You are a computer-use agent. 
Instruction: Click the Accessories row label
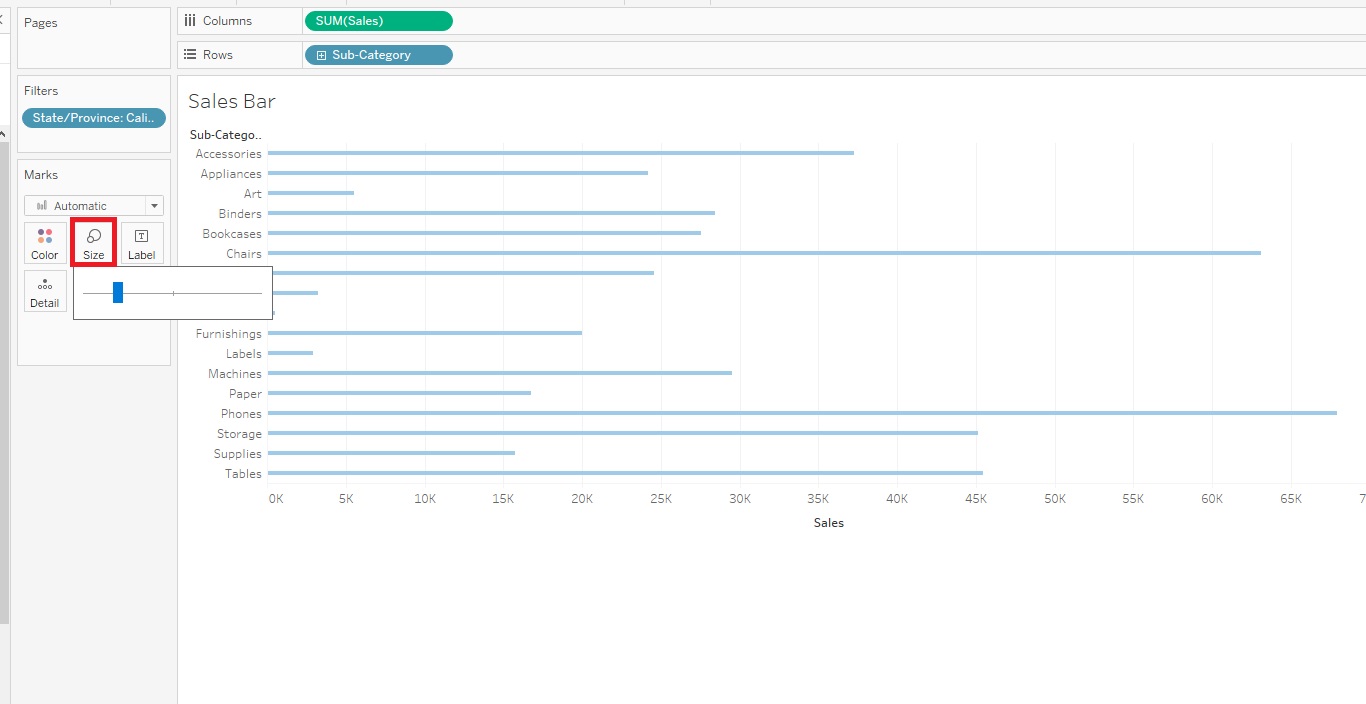(x=228, y=154)
